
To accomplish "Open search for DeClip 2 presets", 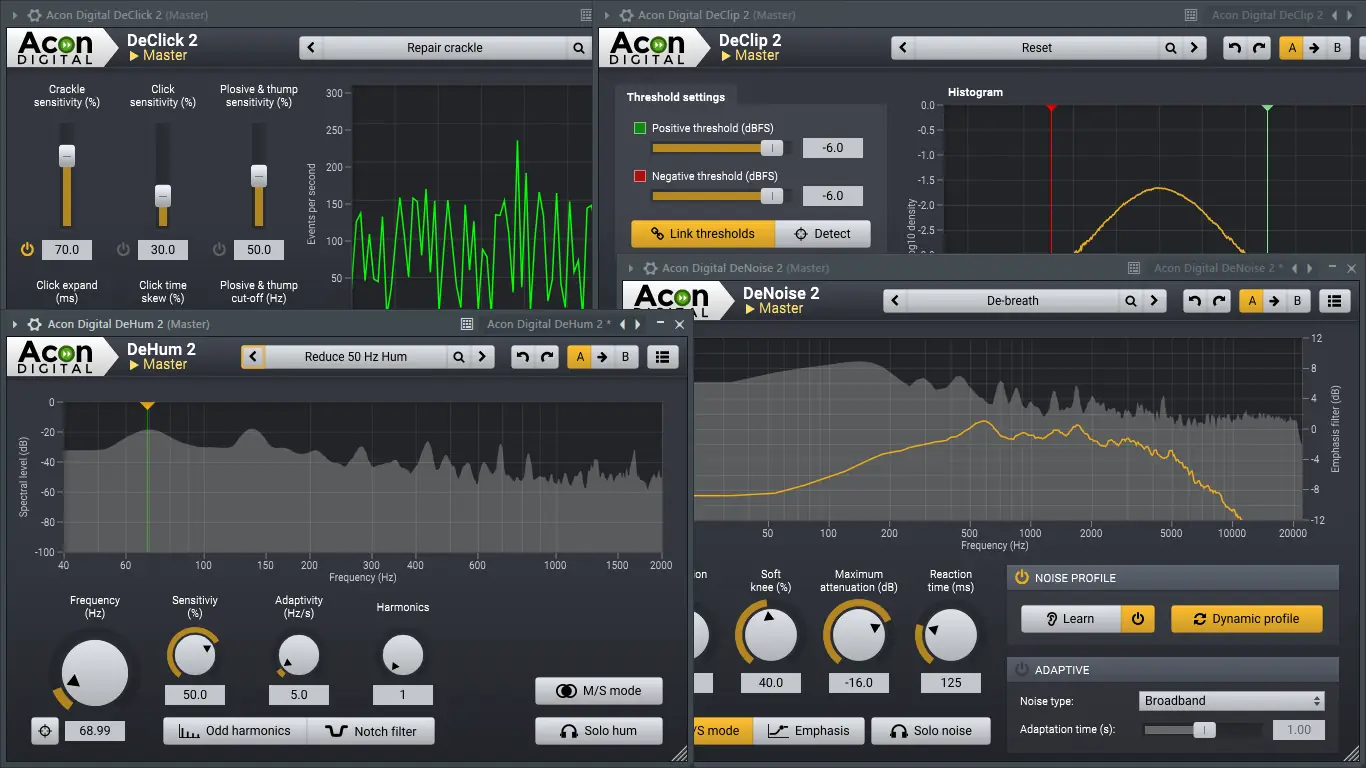I will (x=1171, y=48).
